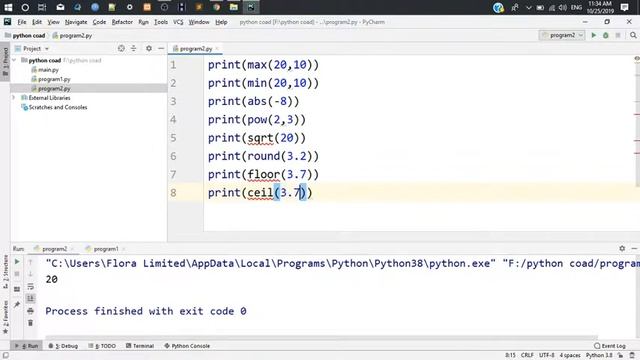Open the Tools menu

161,22
